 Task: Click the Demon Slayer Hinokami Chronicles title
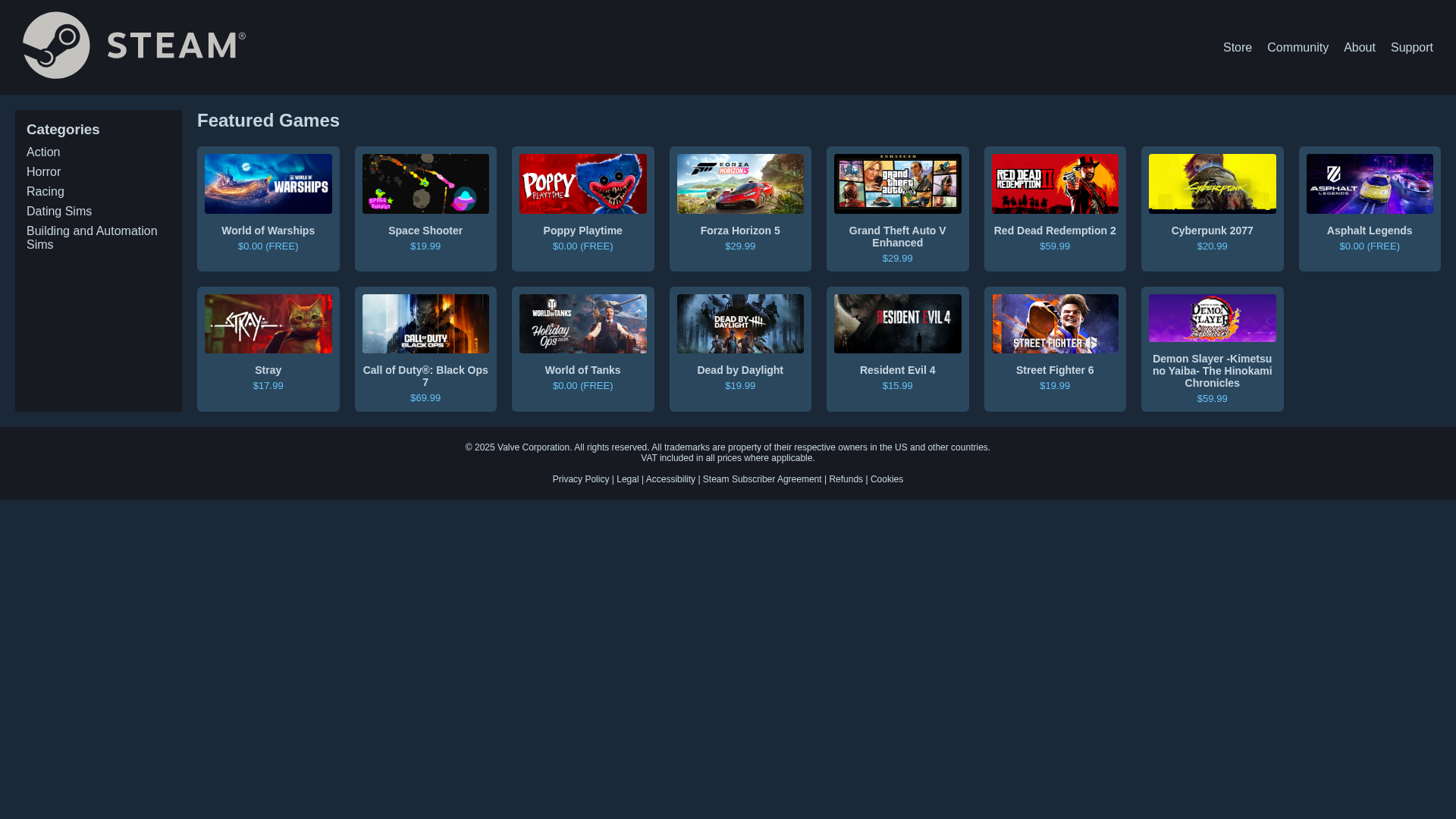click(1212, 371)
